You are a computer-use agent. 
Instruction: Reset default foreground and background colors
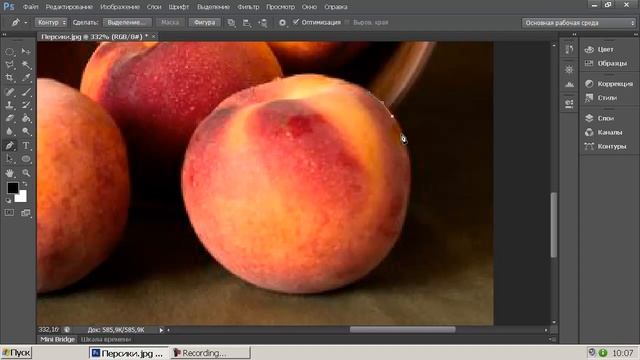[x=8, y=200]
